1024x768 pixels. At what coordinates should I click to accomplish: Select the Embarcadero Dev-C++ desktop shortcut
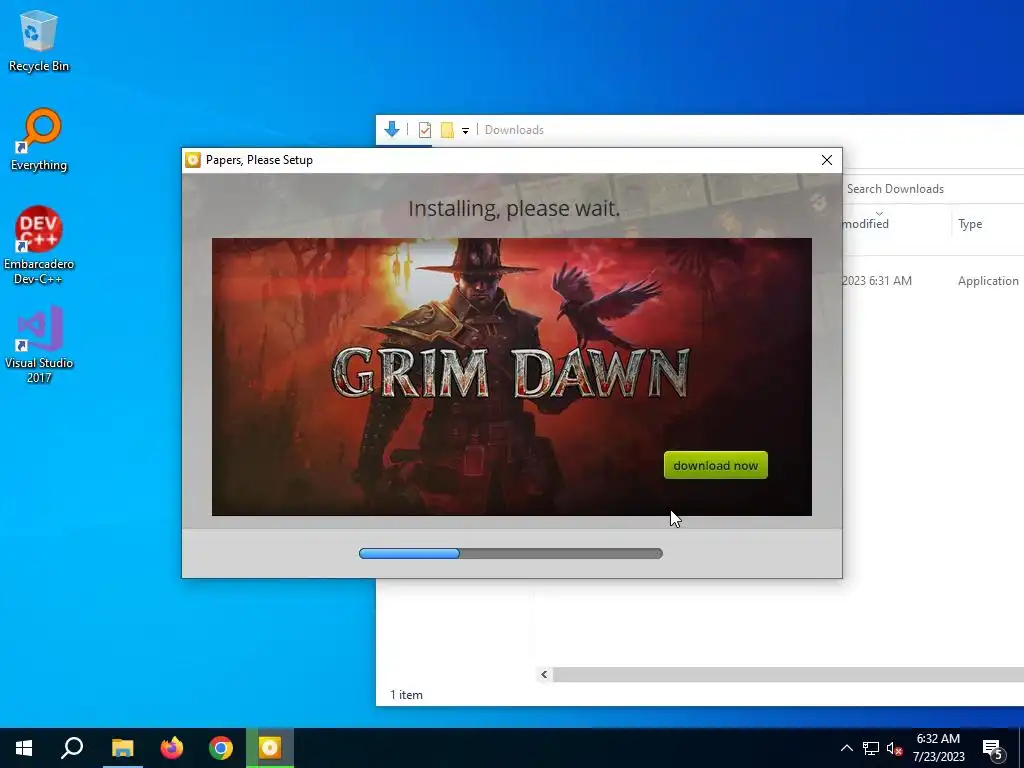[39, 246]
